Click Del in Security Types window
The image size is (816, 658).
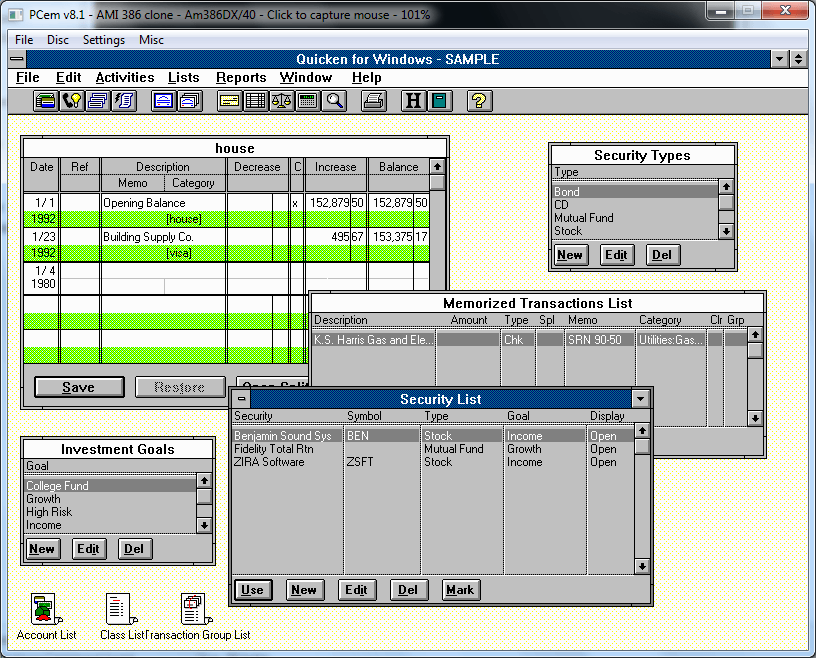point(662,255)
